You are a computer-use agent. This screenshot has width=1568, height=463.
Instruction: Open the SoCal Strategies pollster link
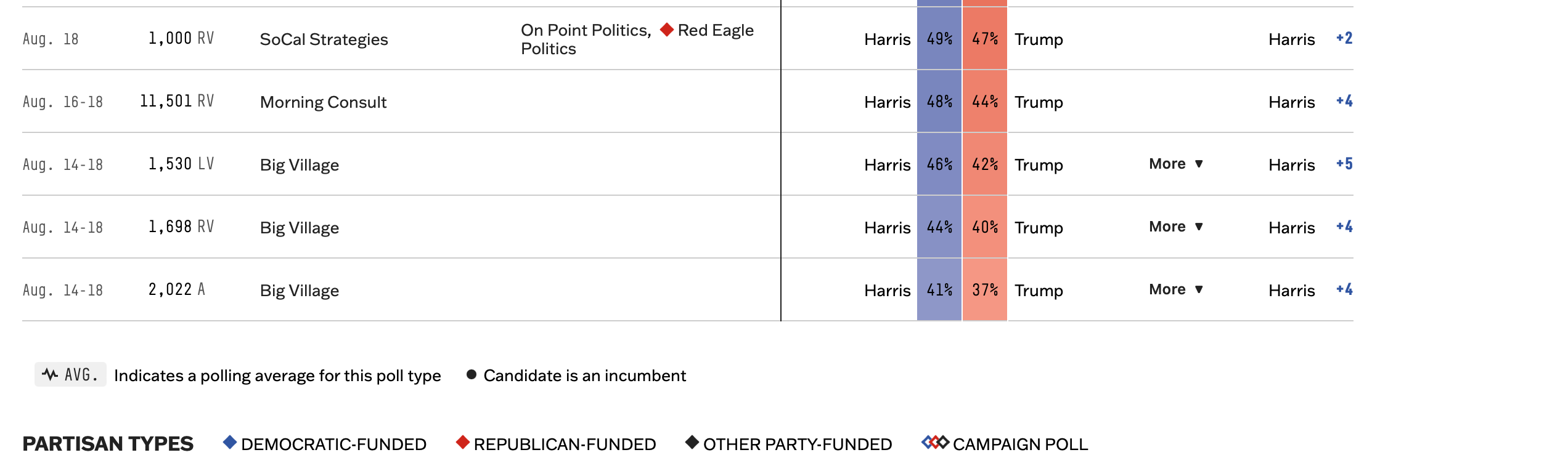(x=324, y=39)
